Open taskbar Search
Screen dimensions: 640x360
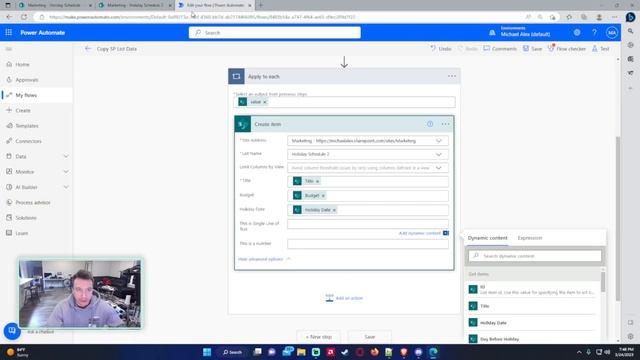click(x=232, y=352)
